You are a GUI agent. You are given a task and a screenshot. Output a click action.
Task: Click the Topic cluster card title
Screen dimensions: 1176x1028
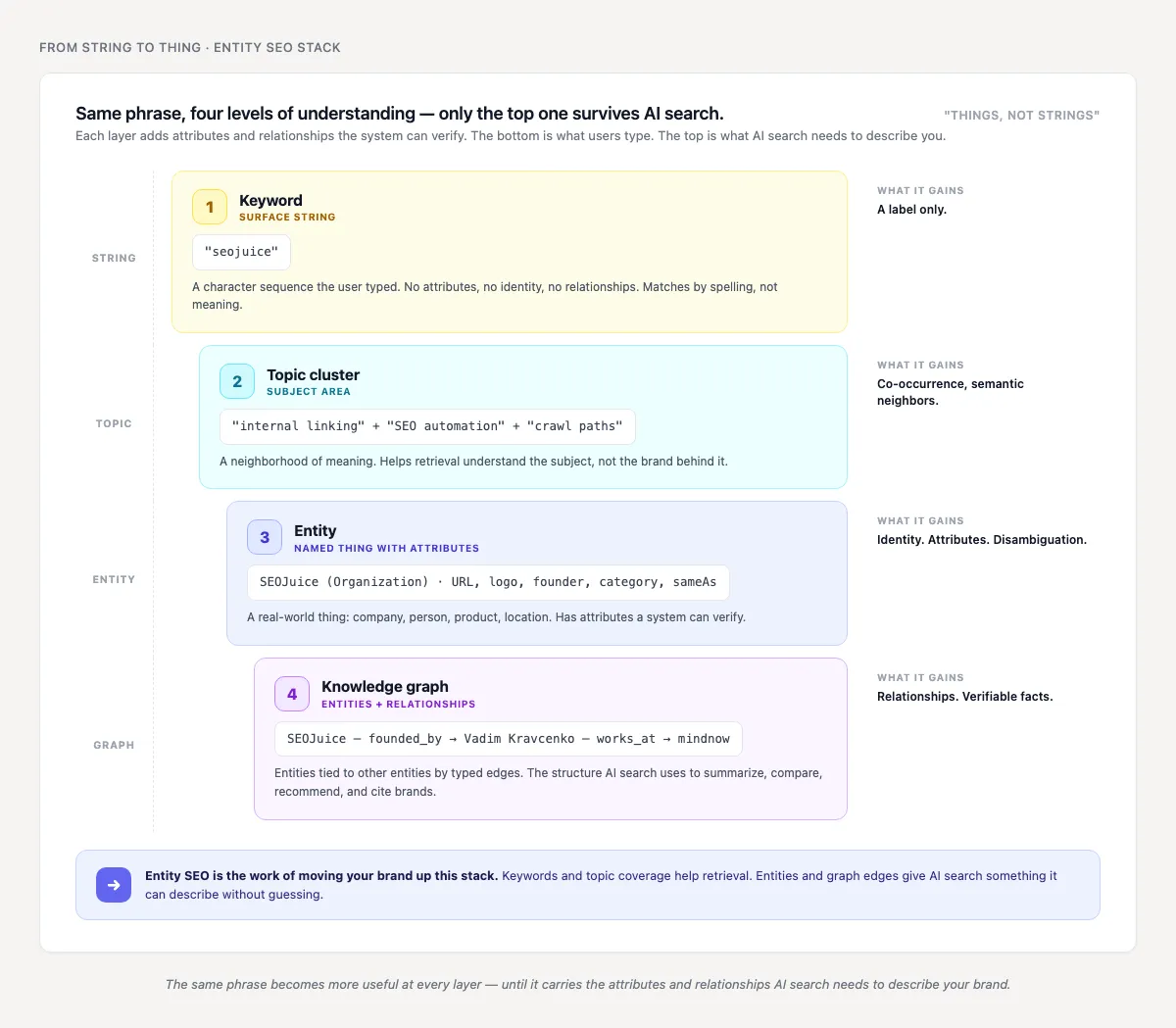coord(313,374)
